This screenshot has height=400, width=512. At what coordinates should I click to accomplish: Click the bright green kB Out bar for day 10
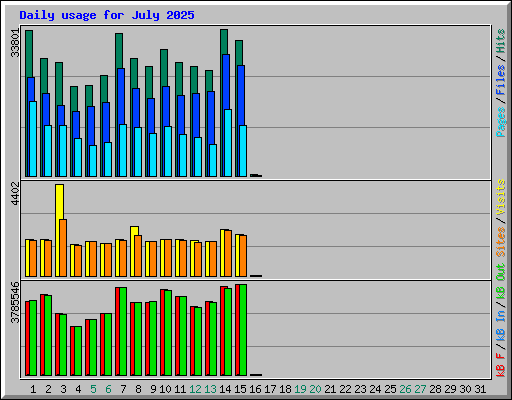click(168, 333)
